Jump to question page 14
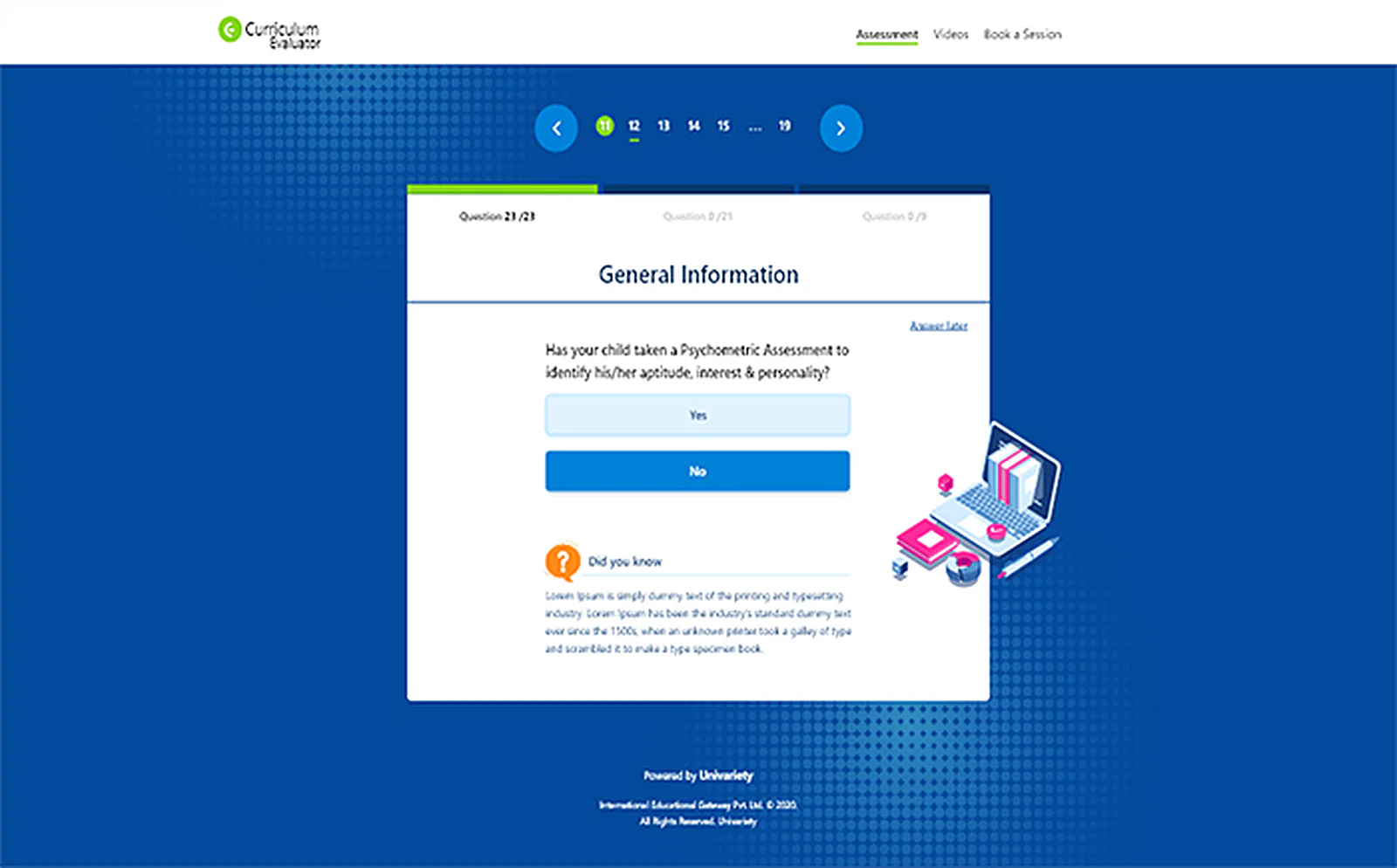The height and width of the screenshot is (868, 1397). click(693, 126)
